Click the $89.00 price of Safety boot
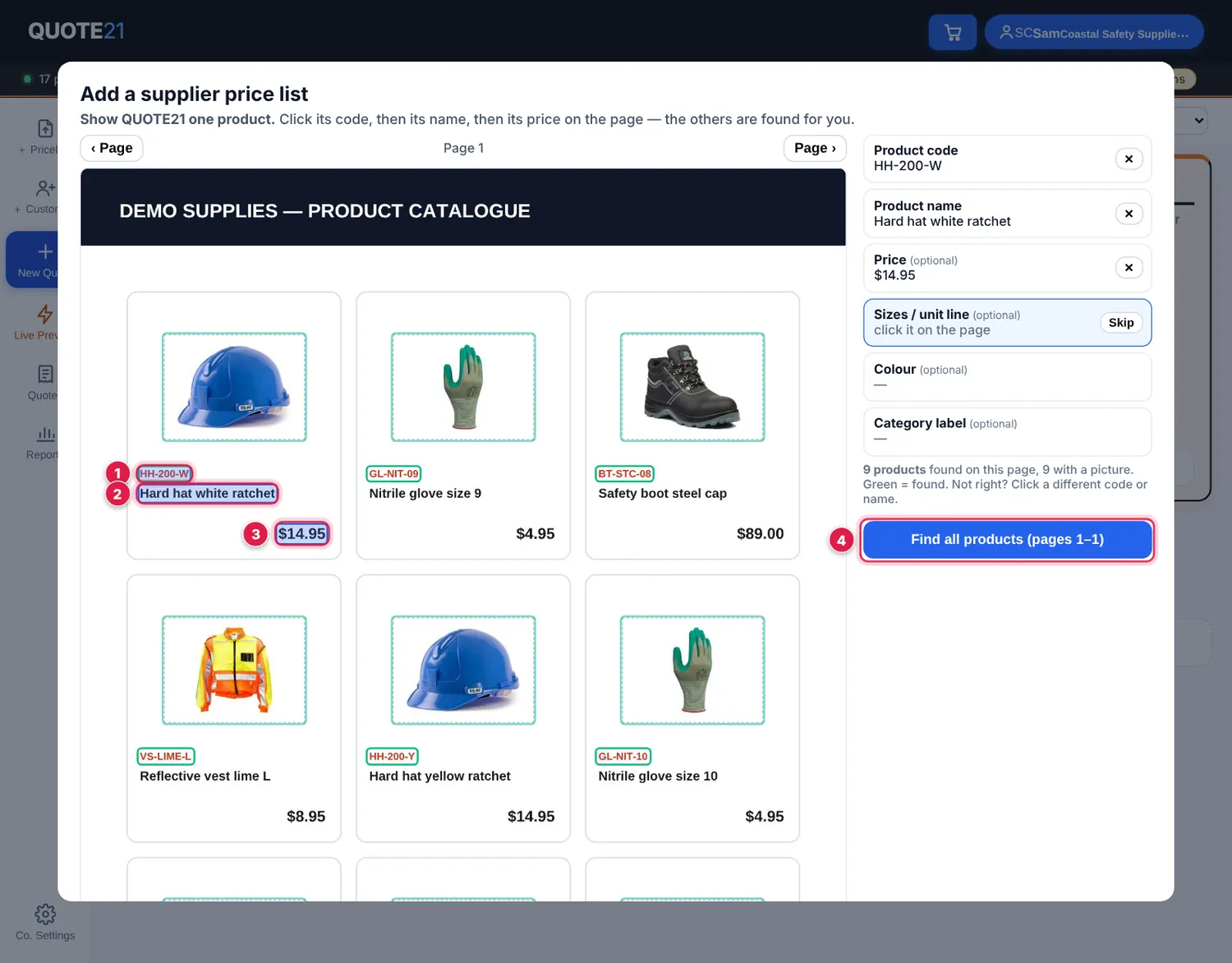This screenshot has width=1232, height=963. (x=761, y=533)
